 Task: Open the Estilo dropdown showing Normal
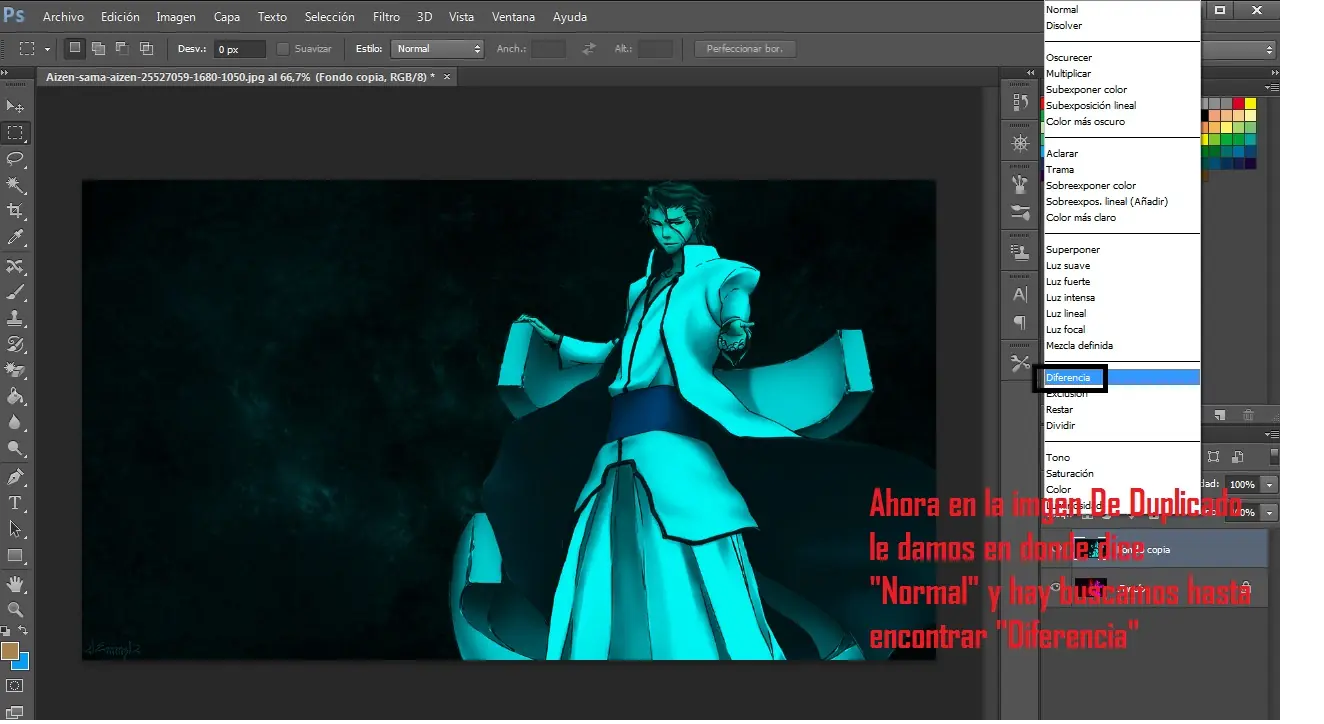437,48
